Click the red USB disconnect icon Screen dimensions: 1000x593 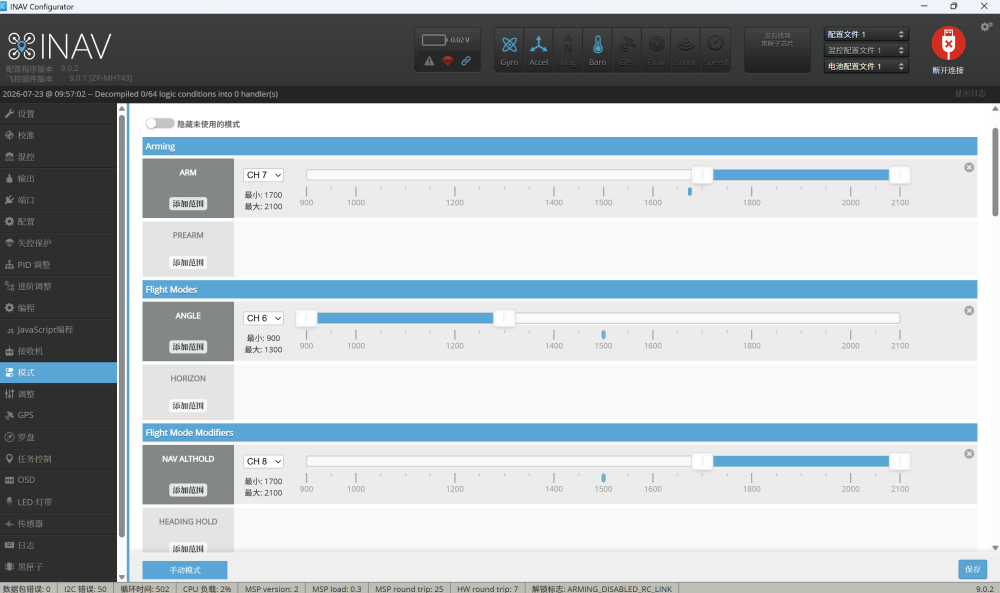pos(948,43)
